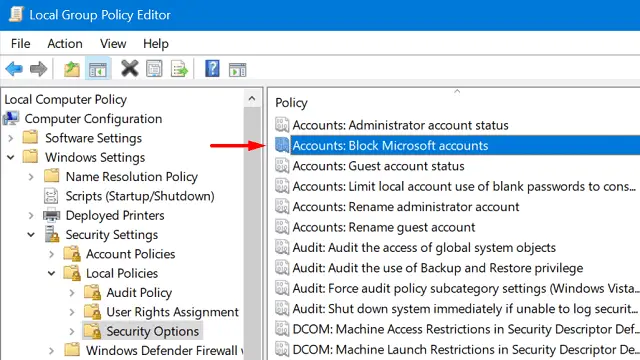The image size is (640, 360).
Task: Click the Delete X toolbar icon
Action: pos(129,69)
